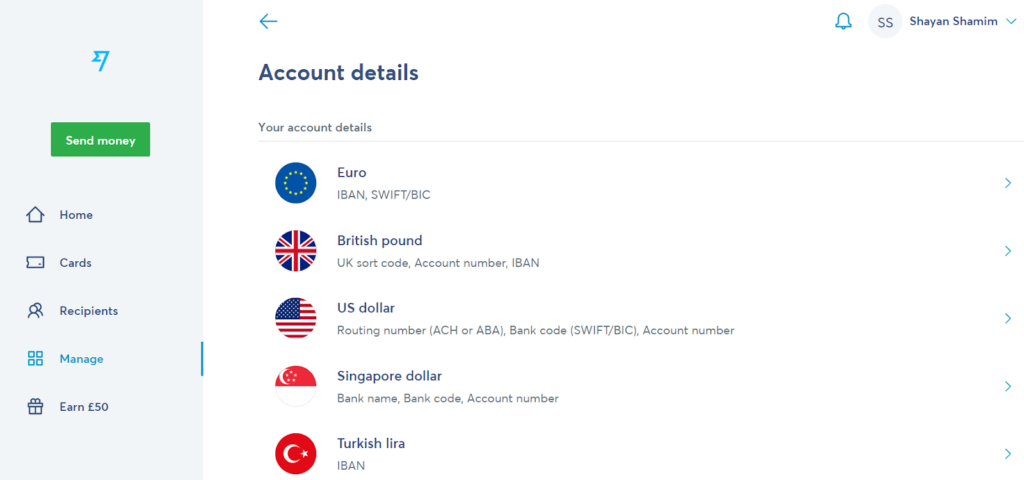Navigate to Home in sidebar
Screen dimensions: 1024x480
pos(75,215)
